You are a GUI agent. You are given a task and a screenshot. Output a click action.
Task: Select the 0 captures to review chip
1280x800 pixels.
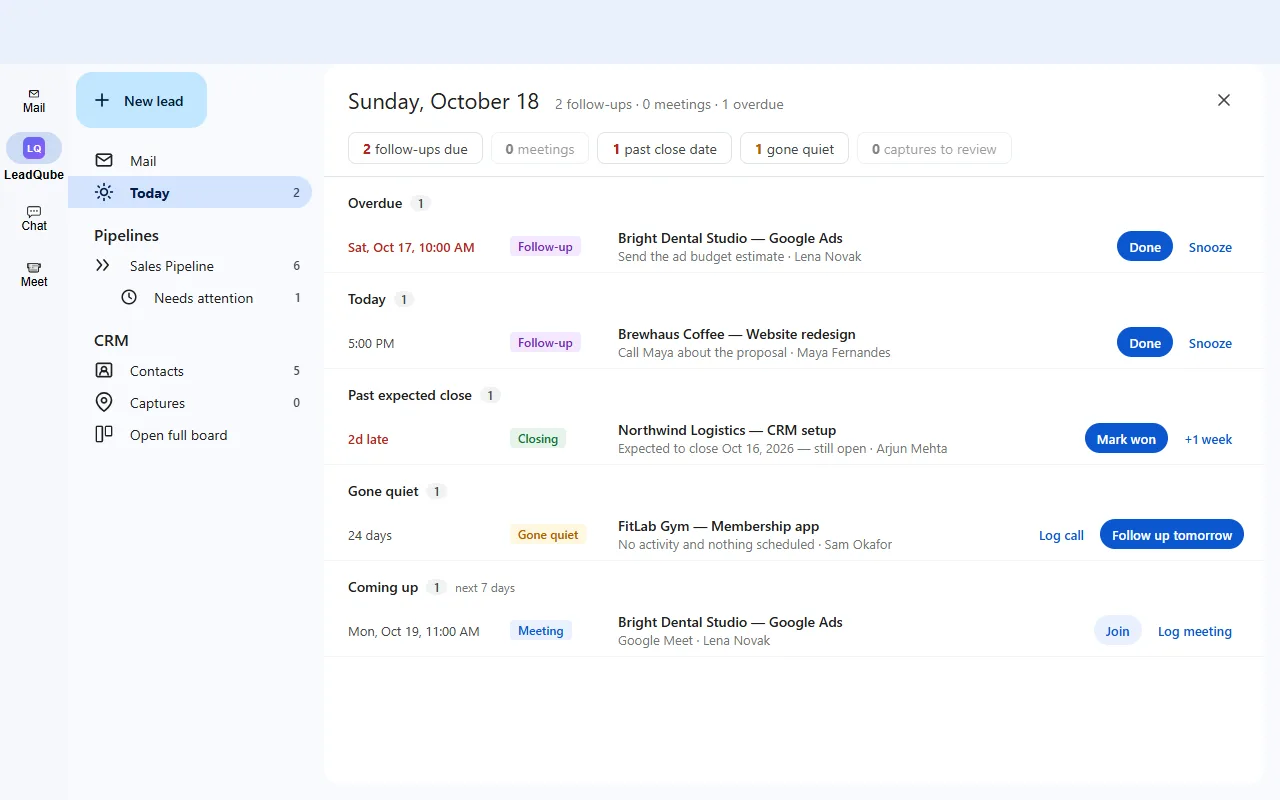click(934, 149)
